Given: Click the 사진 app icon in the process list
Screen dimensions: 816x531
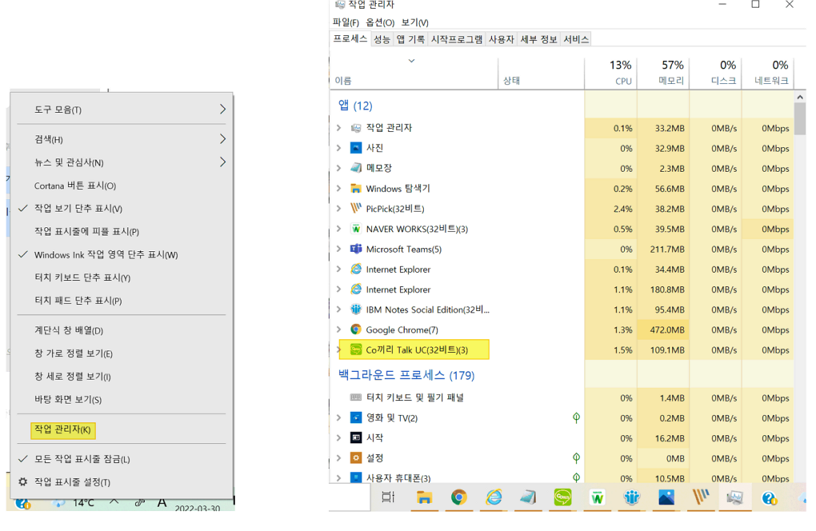Looking at the screenshot, I should coord(356,148).
